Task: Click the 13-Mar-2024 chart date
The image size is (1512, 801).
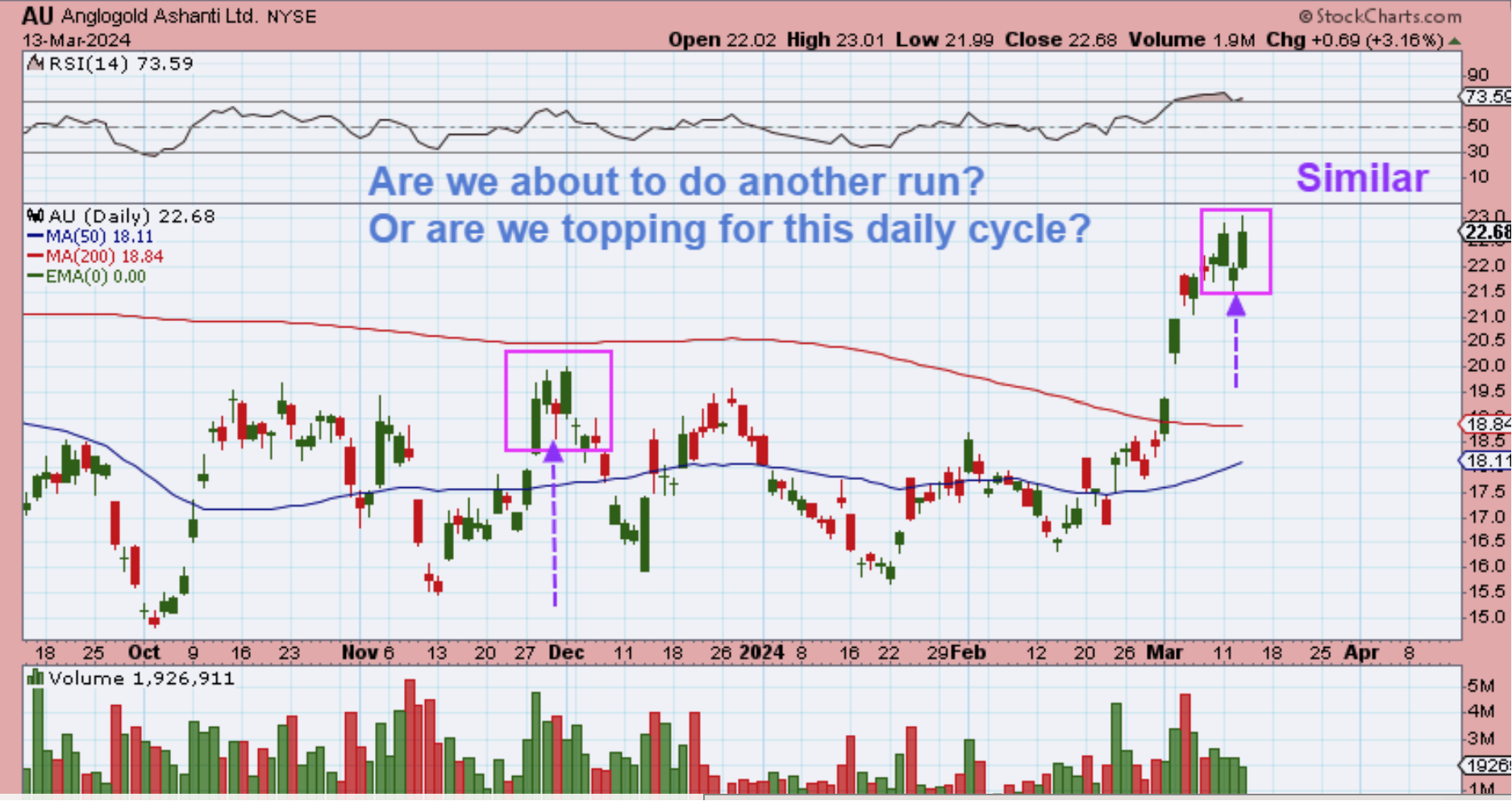Action: [x=77, y=40]
